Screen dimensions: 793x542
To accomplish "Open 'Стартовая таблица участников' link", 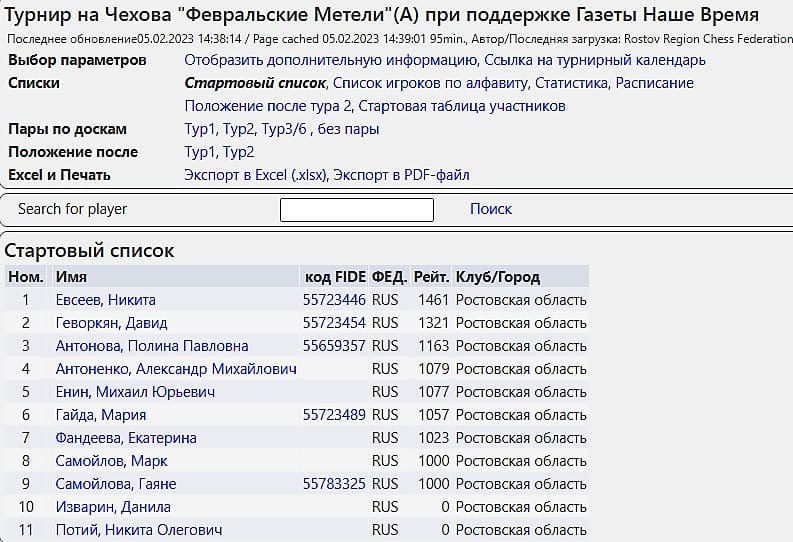I will coord(462,106).
